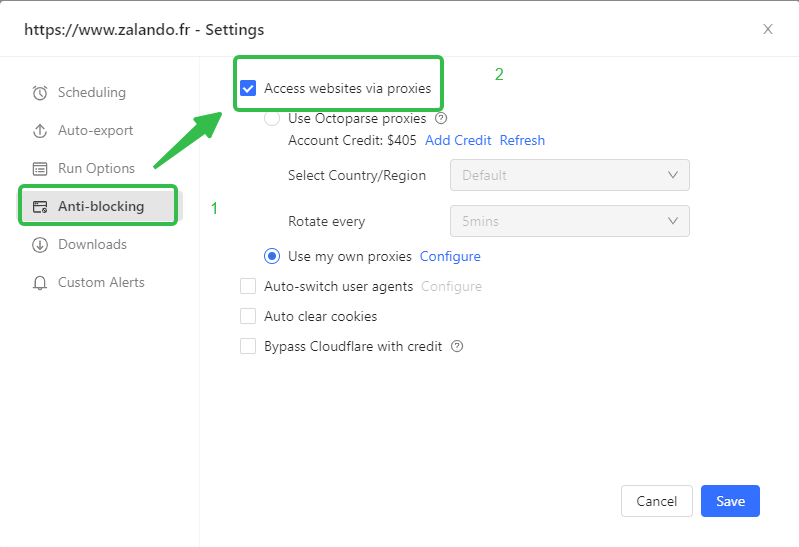Image resolution: width=799 pixels, height=547 pixels.
Task: Click the Auto-export upload icon
Action: click(40, 131)
